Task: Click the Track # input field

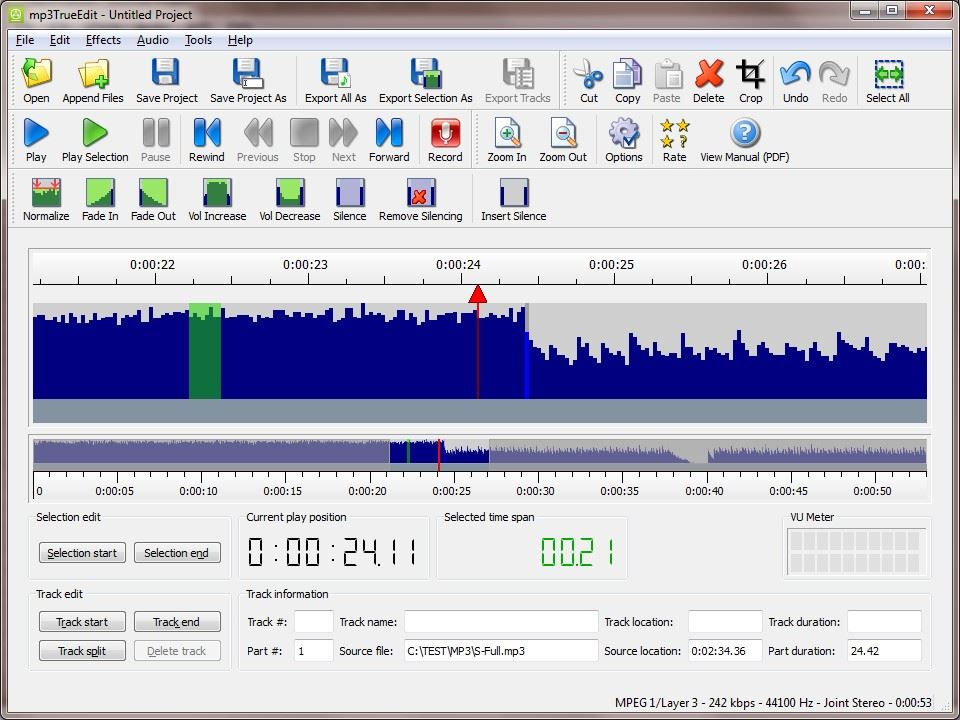Action: [x=313, y=621]
